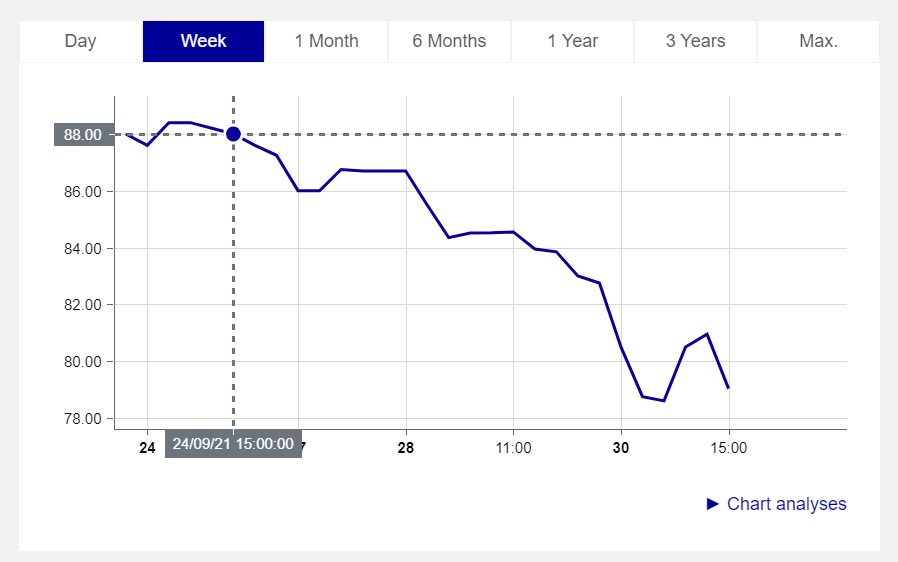The height and width of the screenshot is (562, 898).
Task: Click the highlighted data point dot on the chart line
Action: pos(233,134)
